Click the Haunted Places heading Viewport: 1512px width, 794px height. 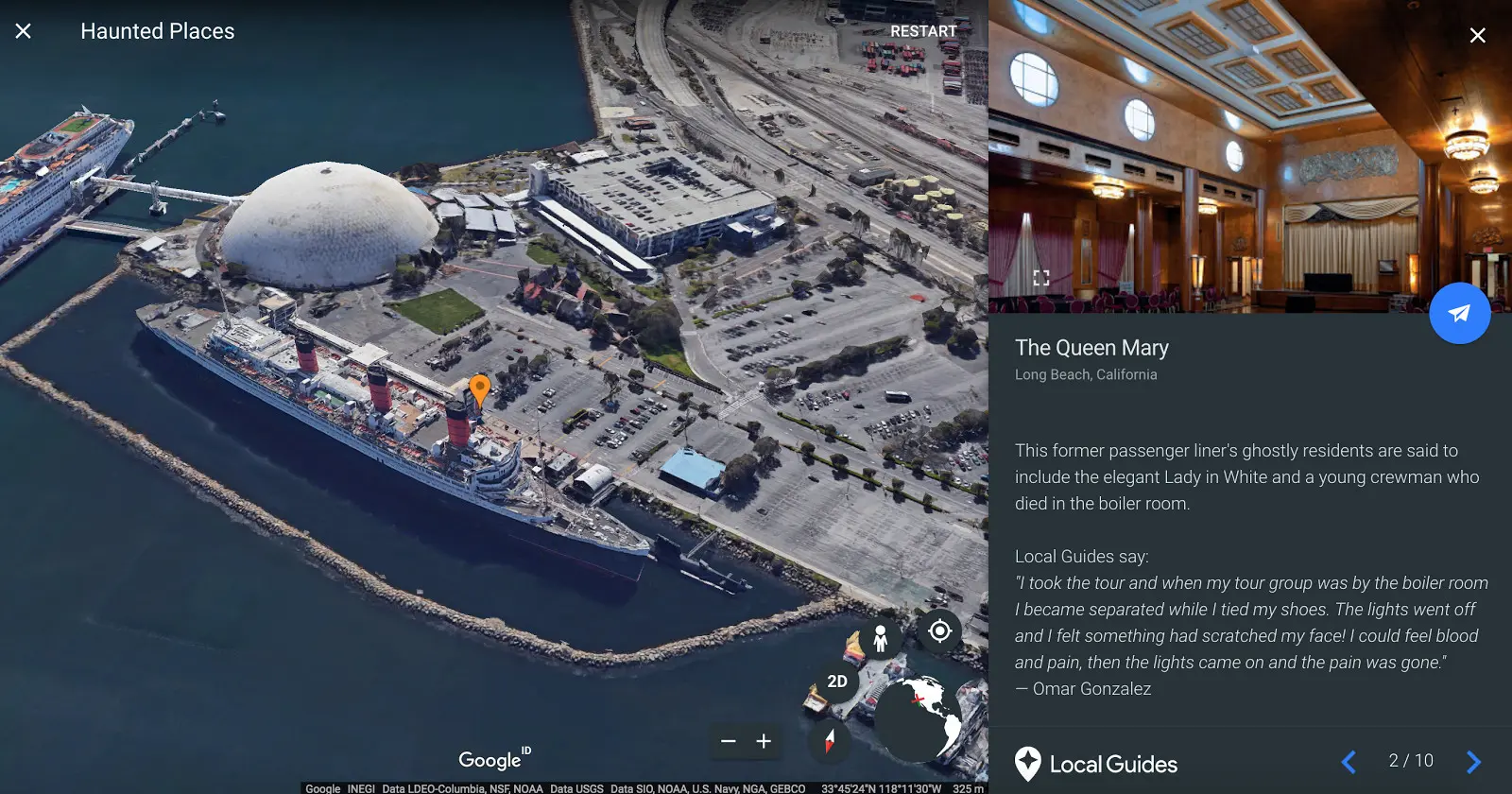pyautogui.click(x=158, y=31)
